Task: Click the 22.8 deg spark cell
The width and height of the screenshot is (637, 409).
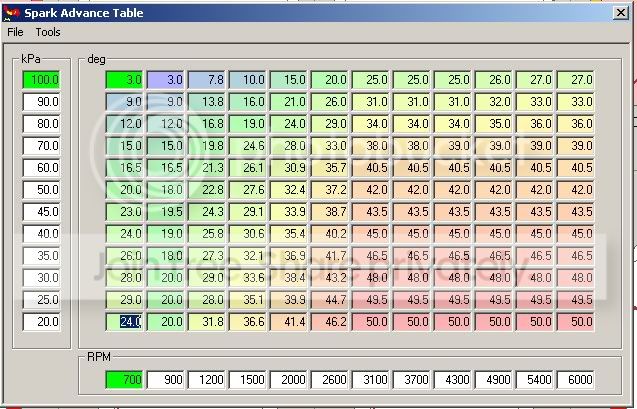Action: coord(206,190)
